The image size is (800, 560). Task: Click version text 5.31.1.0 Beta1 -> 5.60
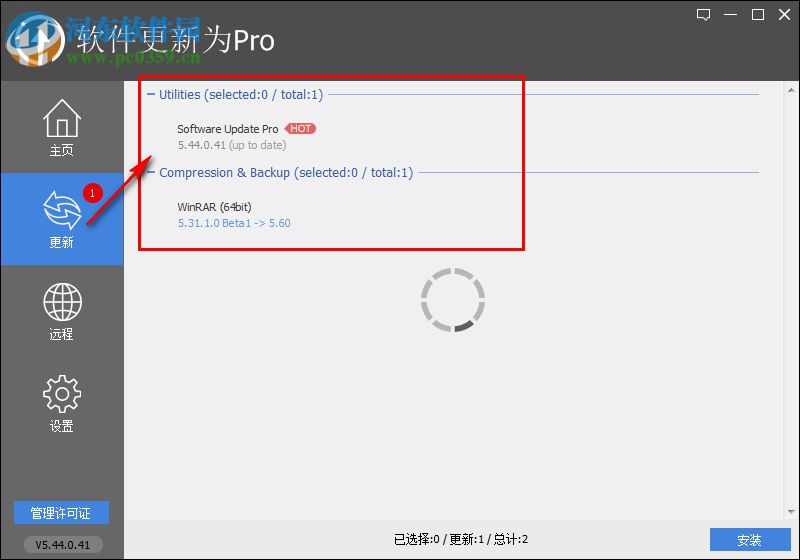234,223
